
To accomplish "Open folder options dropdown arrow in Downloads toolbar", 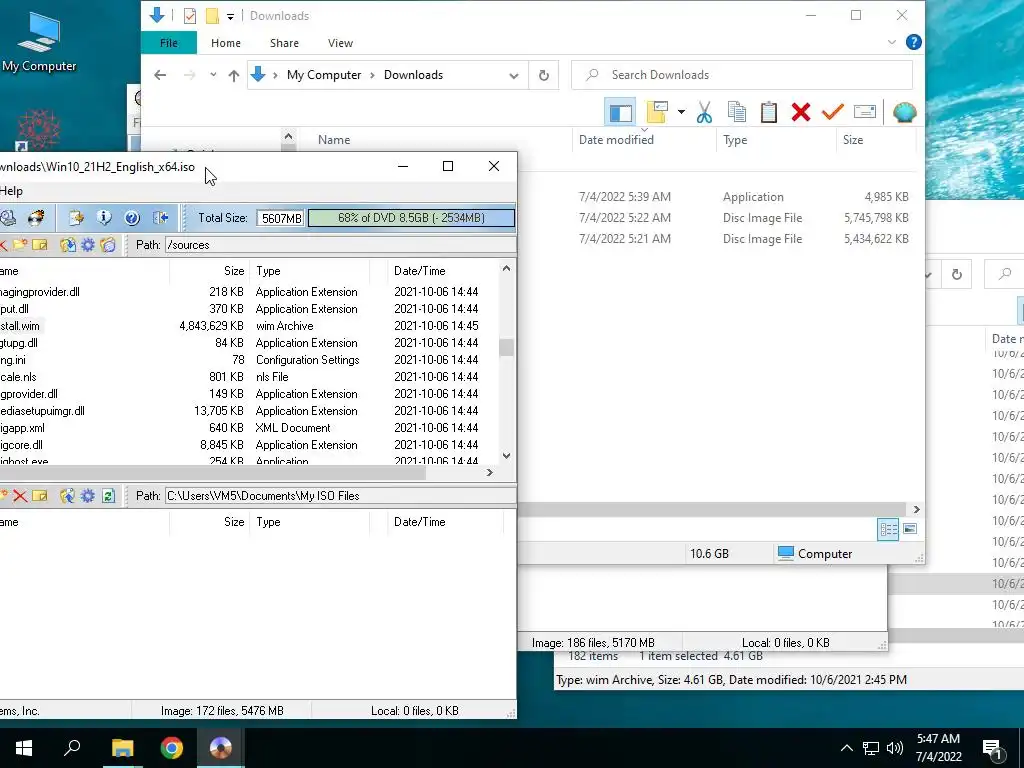I will (x=681, y=112).
